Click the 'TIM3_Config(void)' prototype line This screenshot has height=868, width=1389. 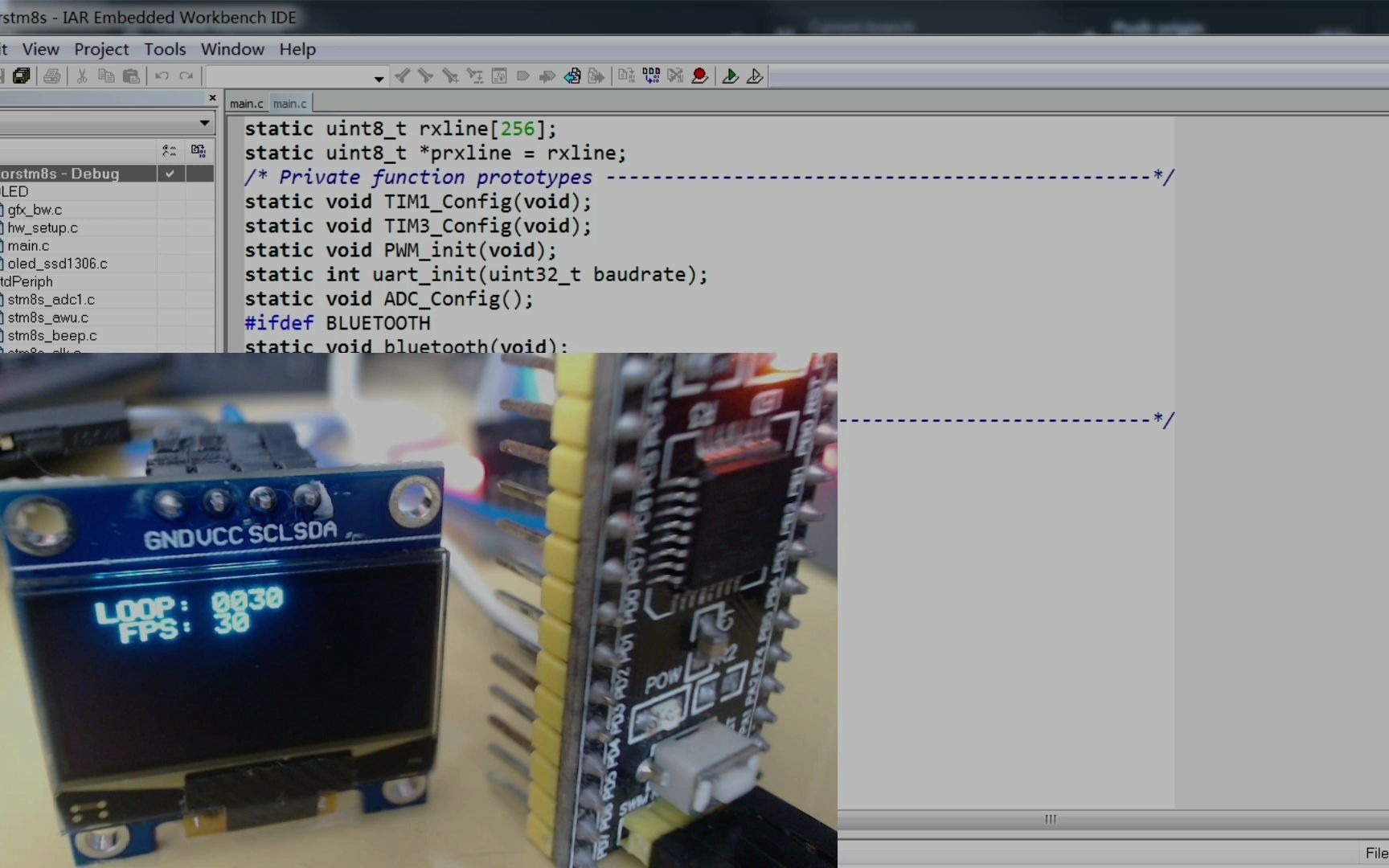(418, 226)
